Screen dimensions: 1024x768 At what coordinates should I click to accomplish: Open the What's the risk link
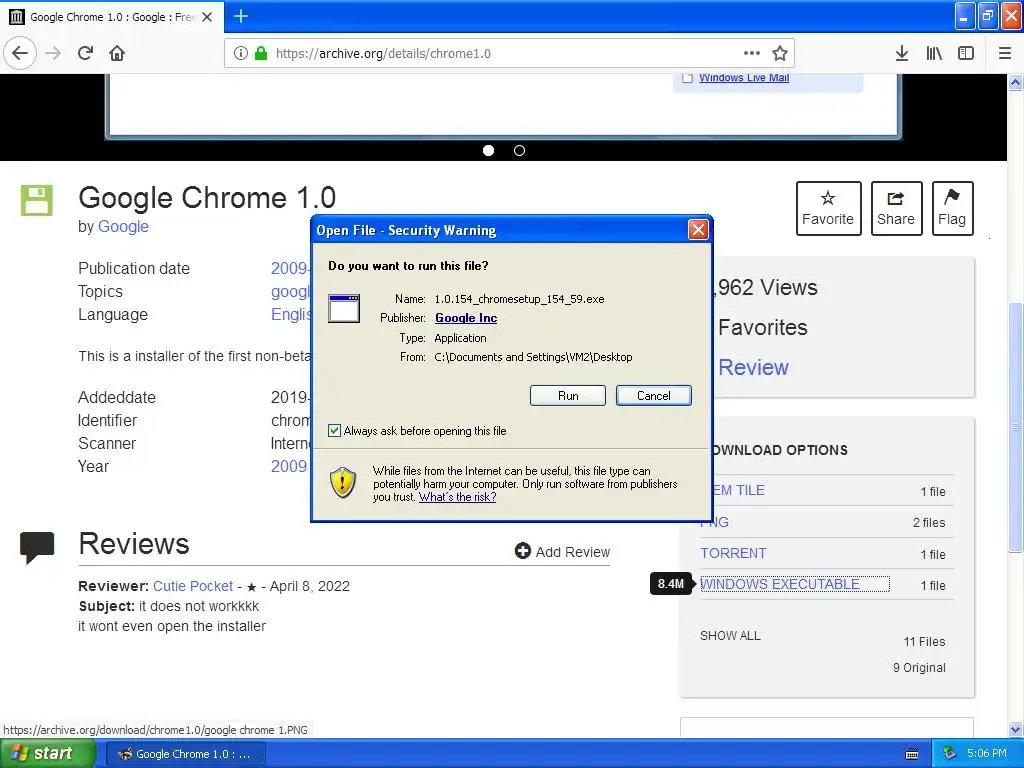[x=457, y=497]
